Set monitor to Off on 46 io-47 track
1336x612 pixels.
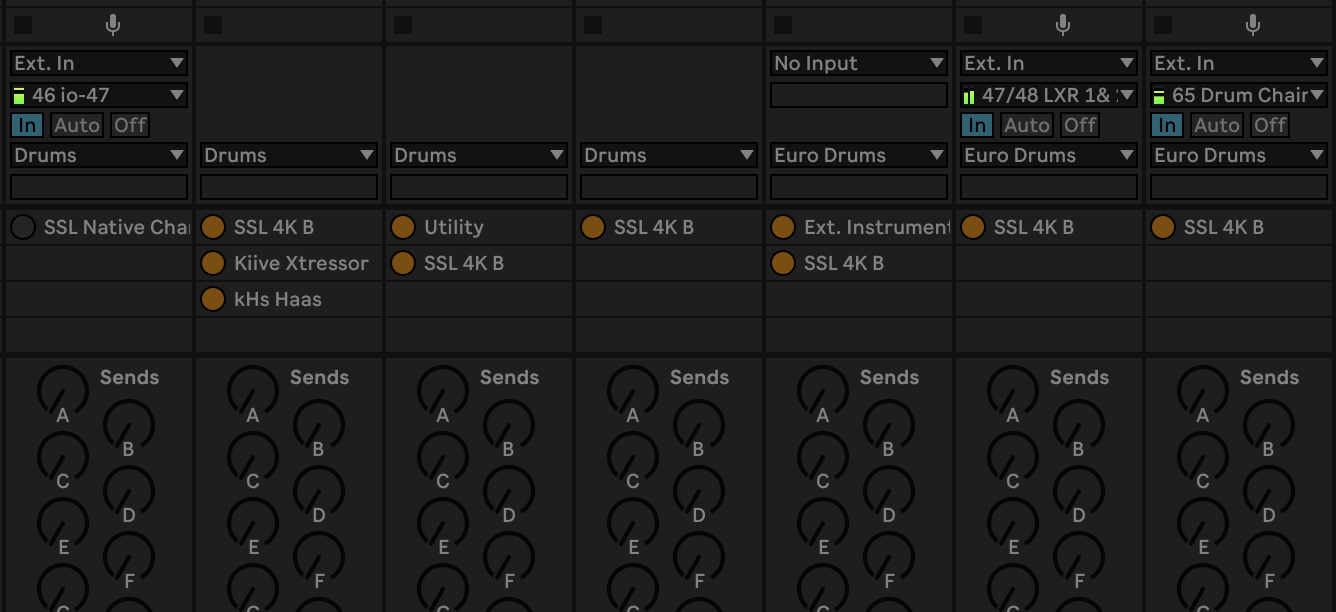(x=129, y=125)
